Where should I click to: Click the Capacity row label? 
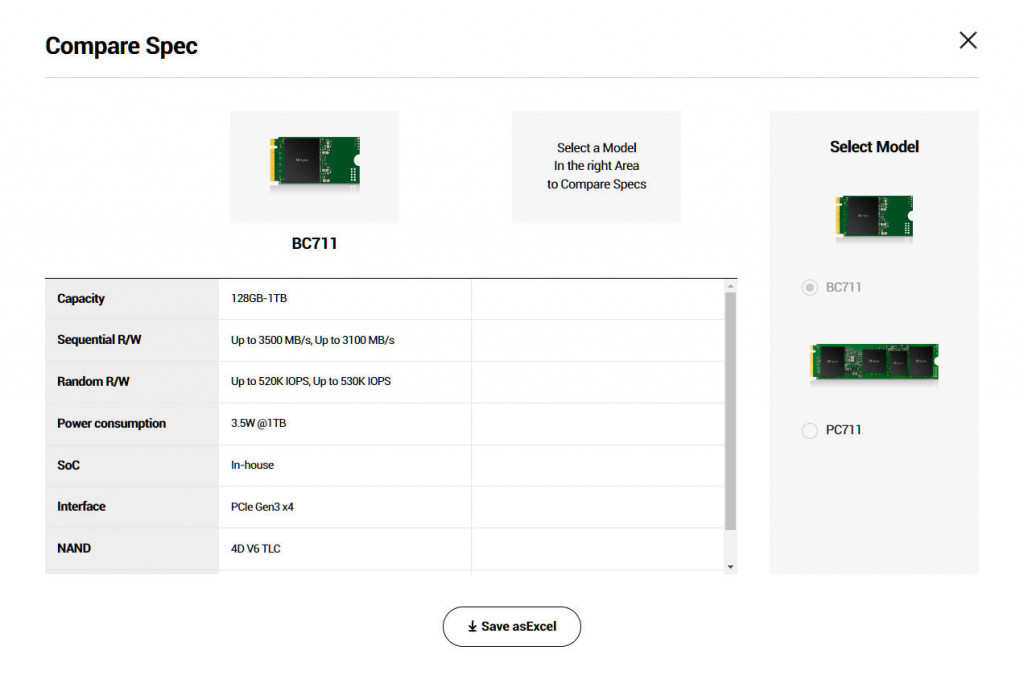(x=80, y=298)
